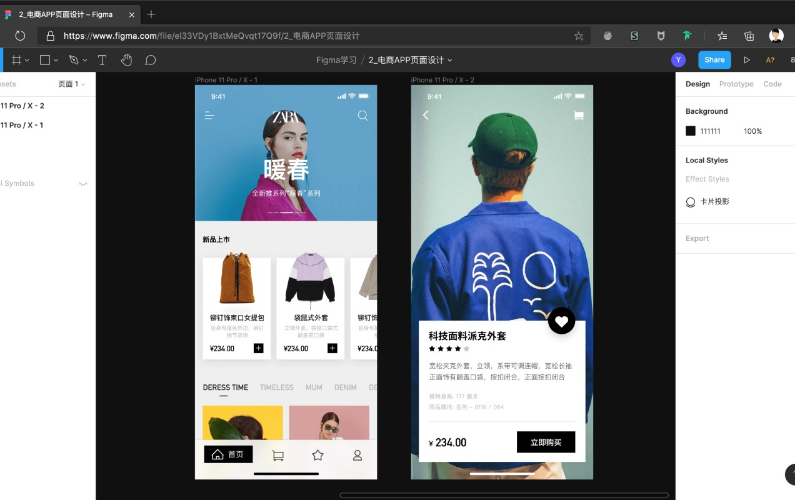Open a new browser tab

[151, 15]
